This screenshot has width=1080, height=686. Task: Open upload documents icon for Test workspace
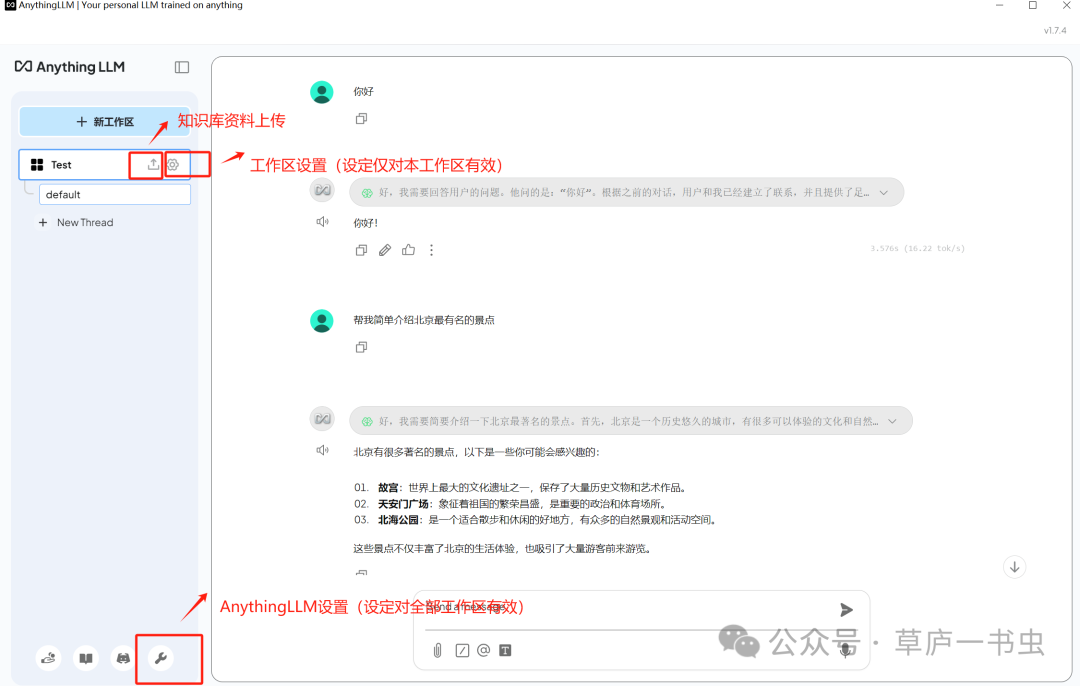[153, 164]
